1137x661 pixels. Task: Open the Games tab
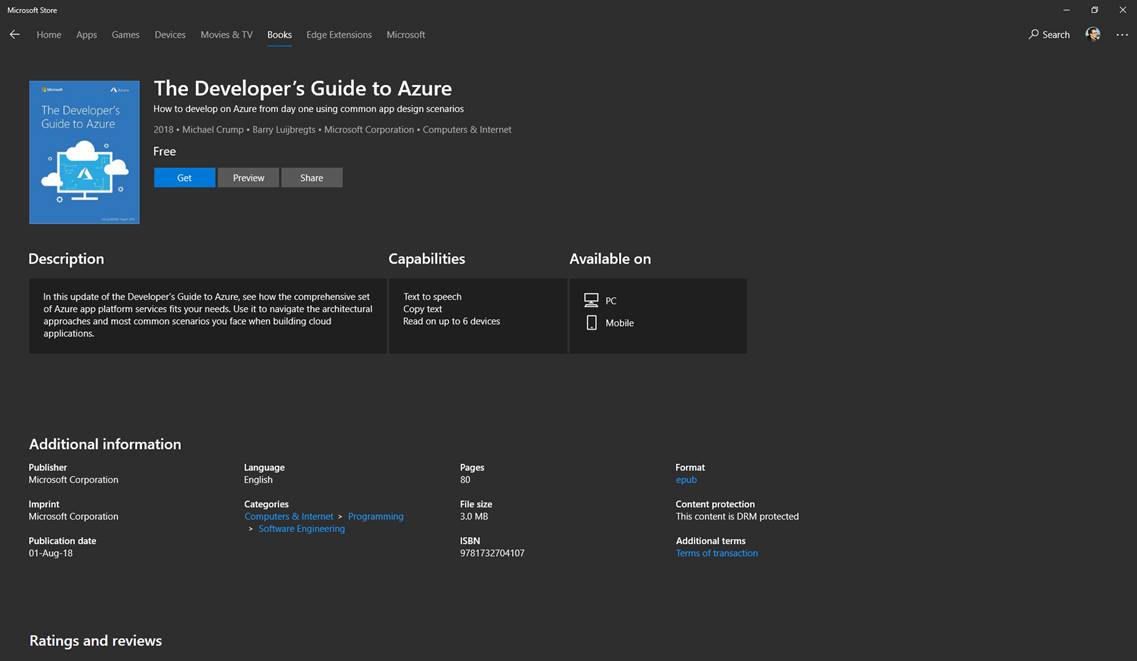pyautogui.click(x=125, y=34)
